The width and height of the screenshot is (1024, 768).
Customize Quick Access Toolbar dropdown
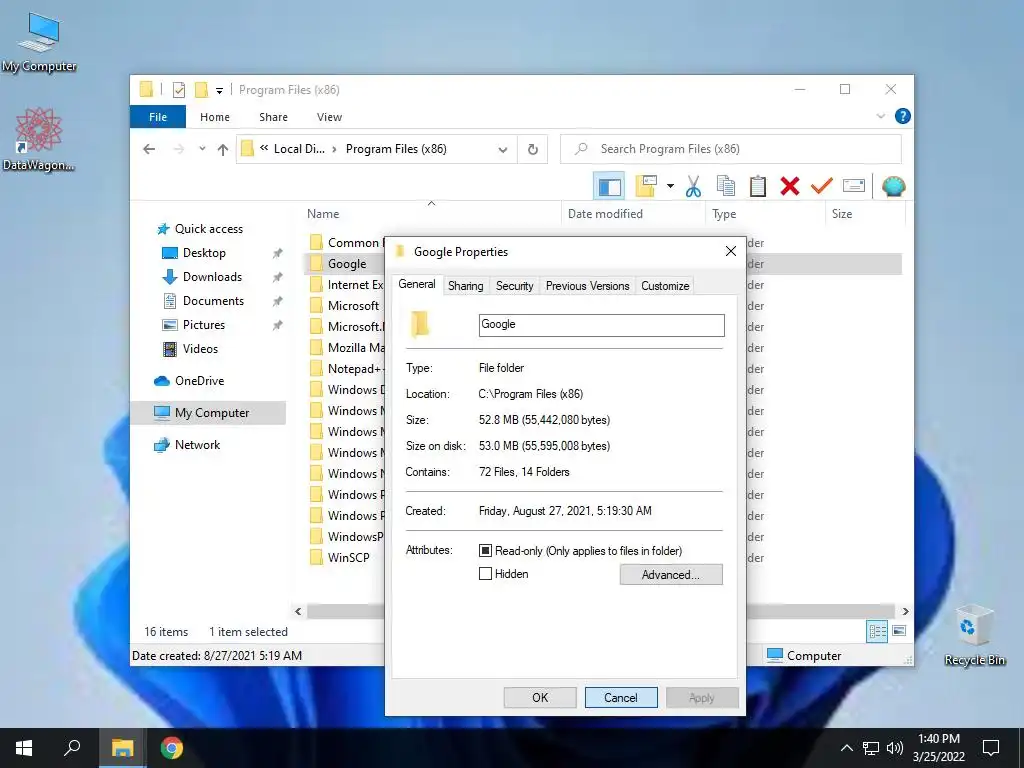(219, 91)
